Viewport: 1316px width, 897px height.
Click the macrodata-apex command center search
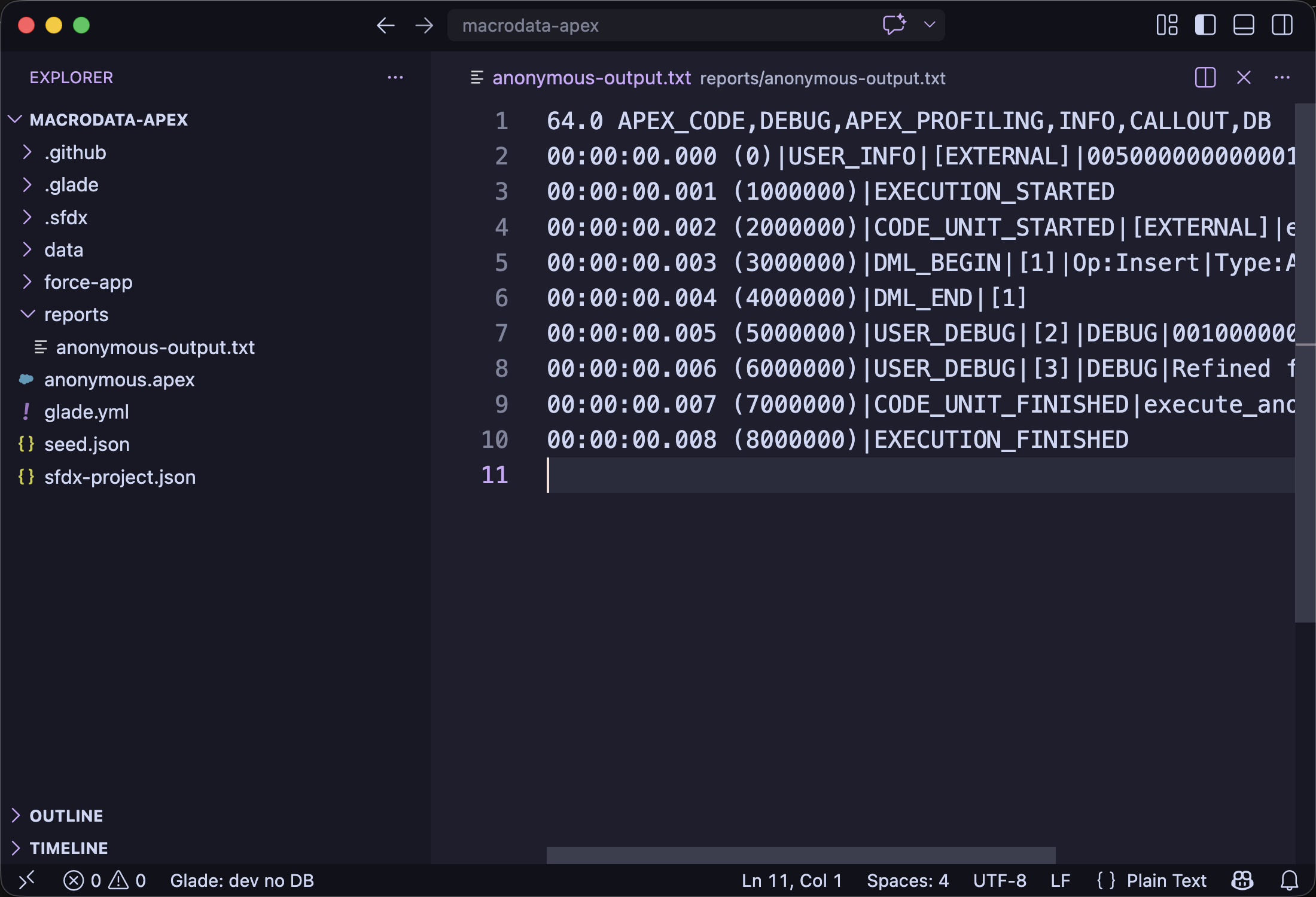coord(696,25)
